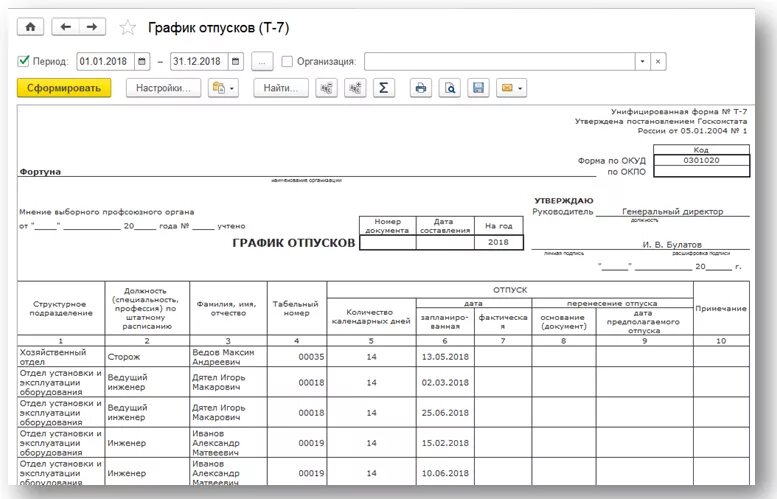Expand the Организация dropdown arrow
The width and height of the screenshot is (777, 499).
pyautogui.click(x=642, y=61)
